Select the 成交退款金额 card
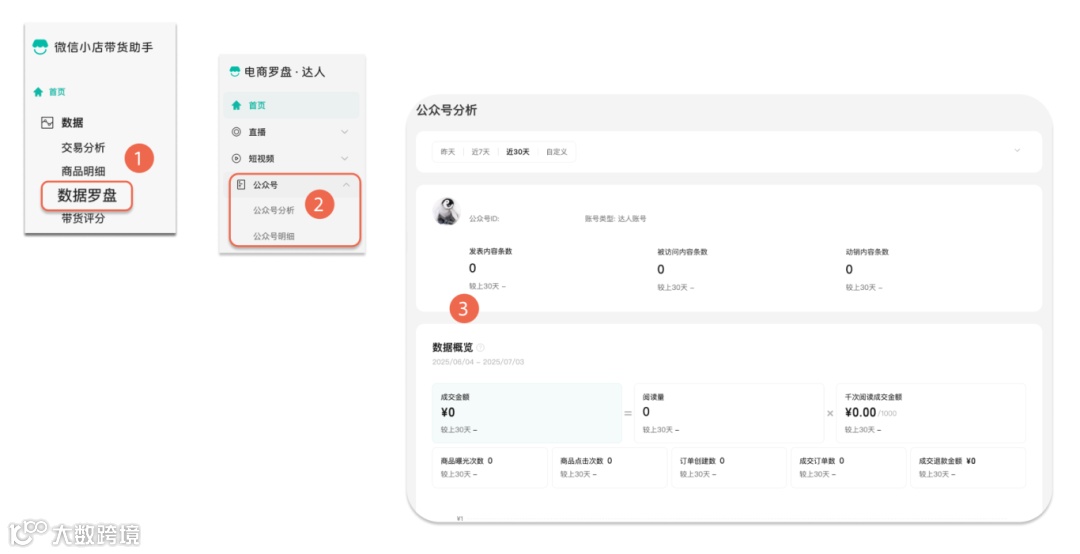 pyautogui.click(x=968, y=467)
